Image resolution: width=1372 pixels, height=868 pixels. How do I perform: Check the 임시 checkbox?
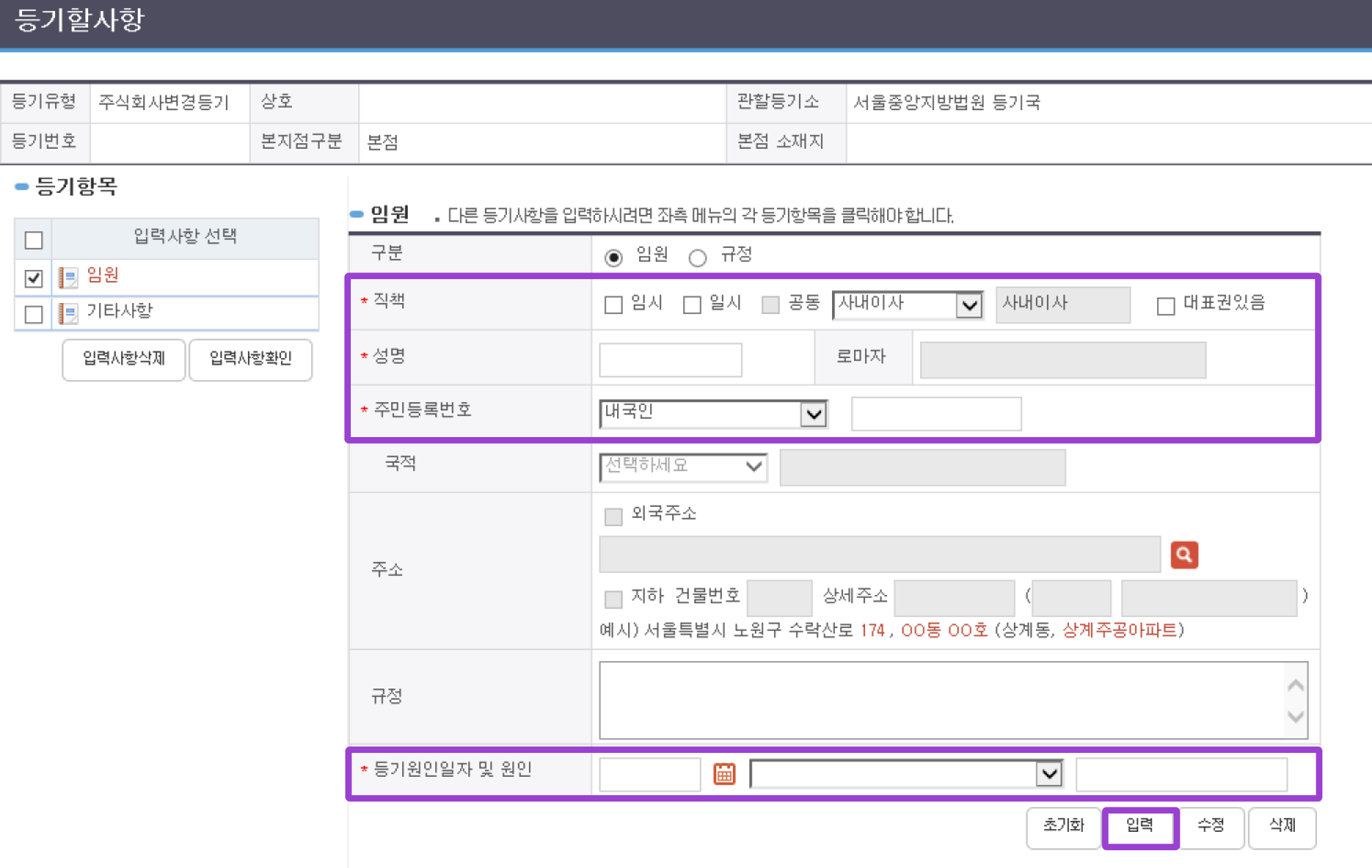tap(613, 304)
